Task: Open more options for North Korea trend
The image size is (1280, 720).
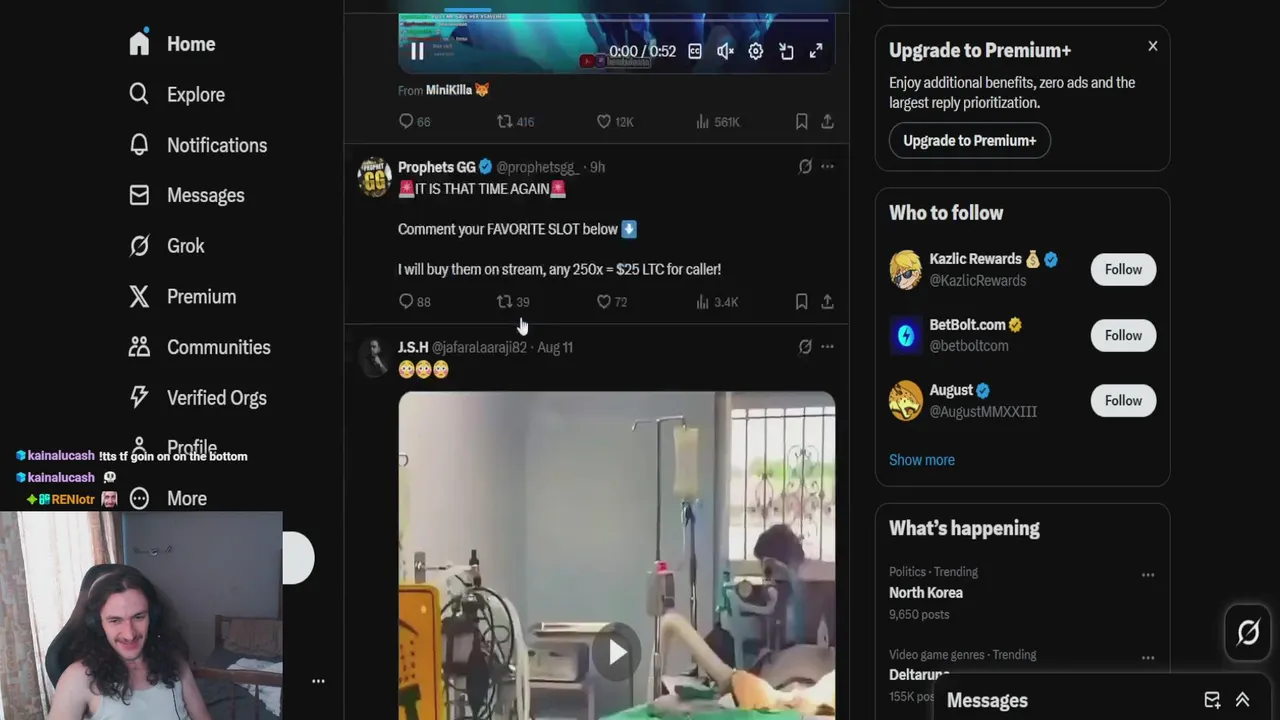Action: [x=1148, y=575]
